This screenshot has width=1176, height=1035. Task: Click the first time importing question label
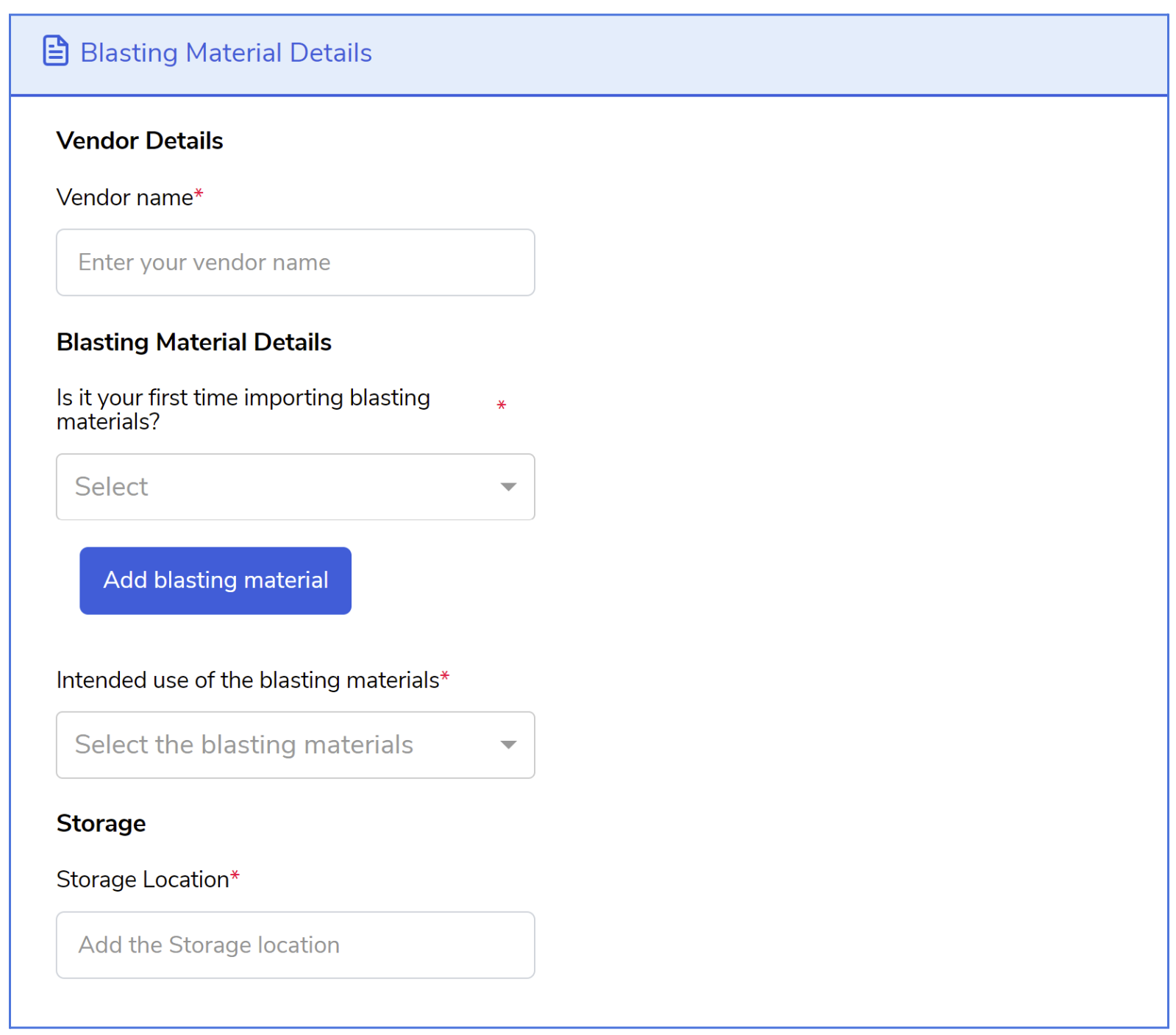pos(243,410)
